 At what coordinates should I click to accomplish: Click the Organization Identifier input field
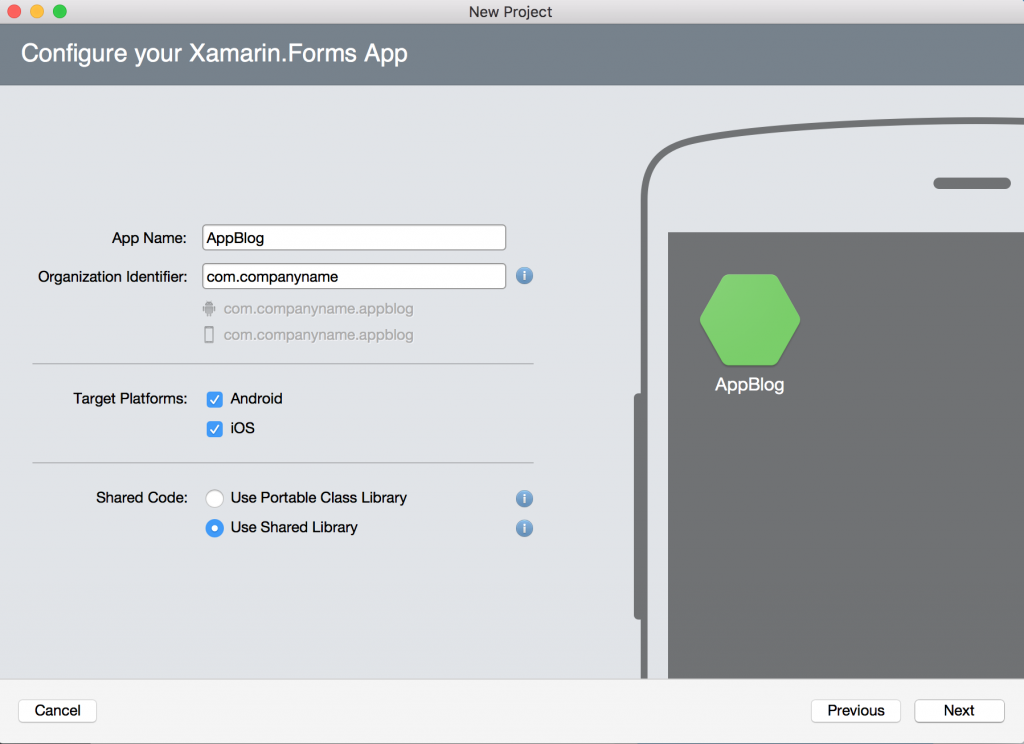(x=354, y=276)
